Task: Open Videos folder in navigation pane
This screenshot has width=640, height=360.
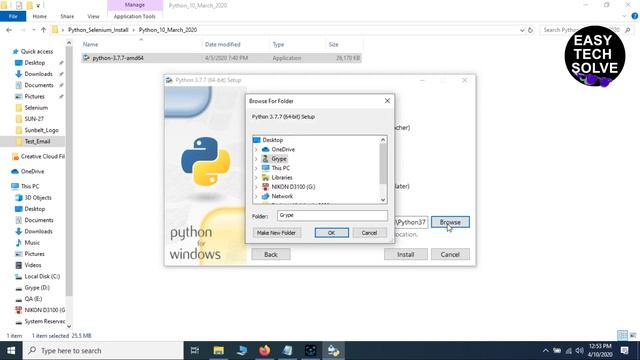Action: [33, 265]
